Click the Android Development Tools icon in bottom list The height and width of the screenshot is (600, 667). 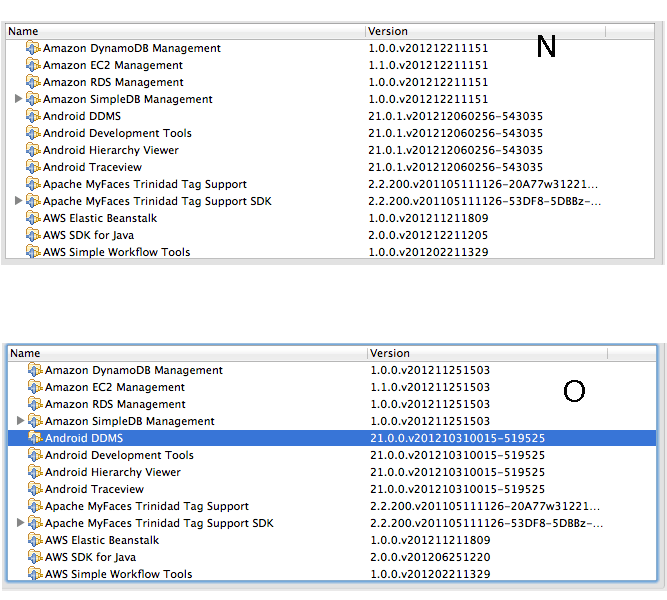pyautogui.click(x=35, y=455)
